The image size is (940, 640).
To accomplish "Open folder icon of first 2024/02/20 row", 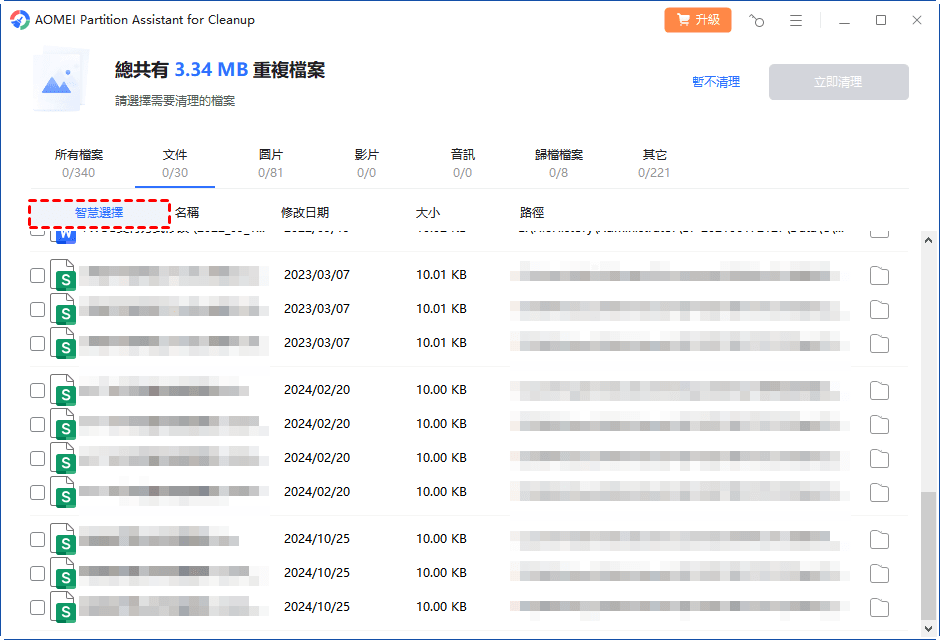I will 879,391.
